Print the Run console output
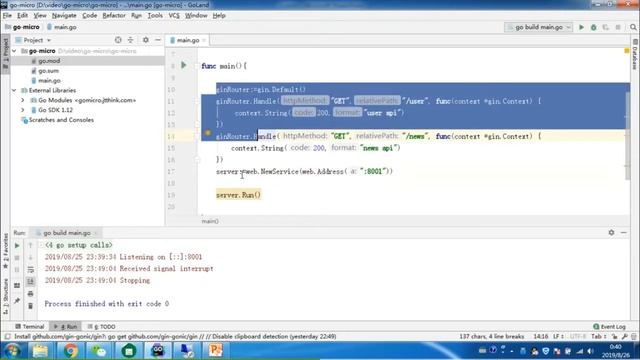 (30, 293)
